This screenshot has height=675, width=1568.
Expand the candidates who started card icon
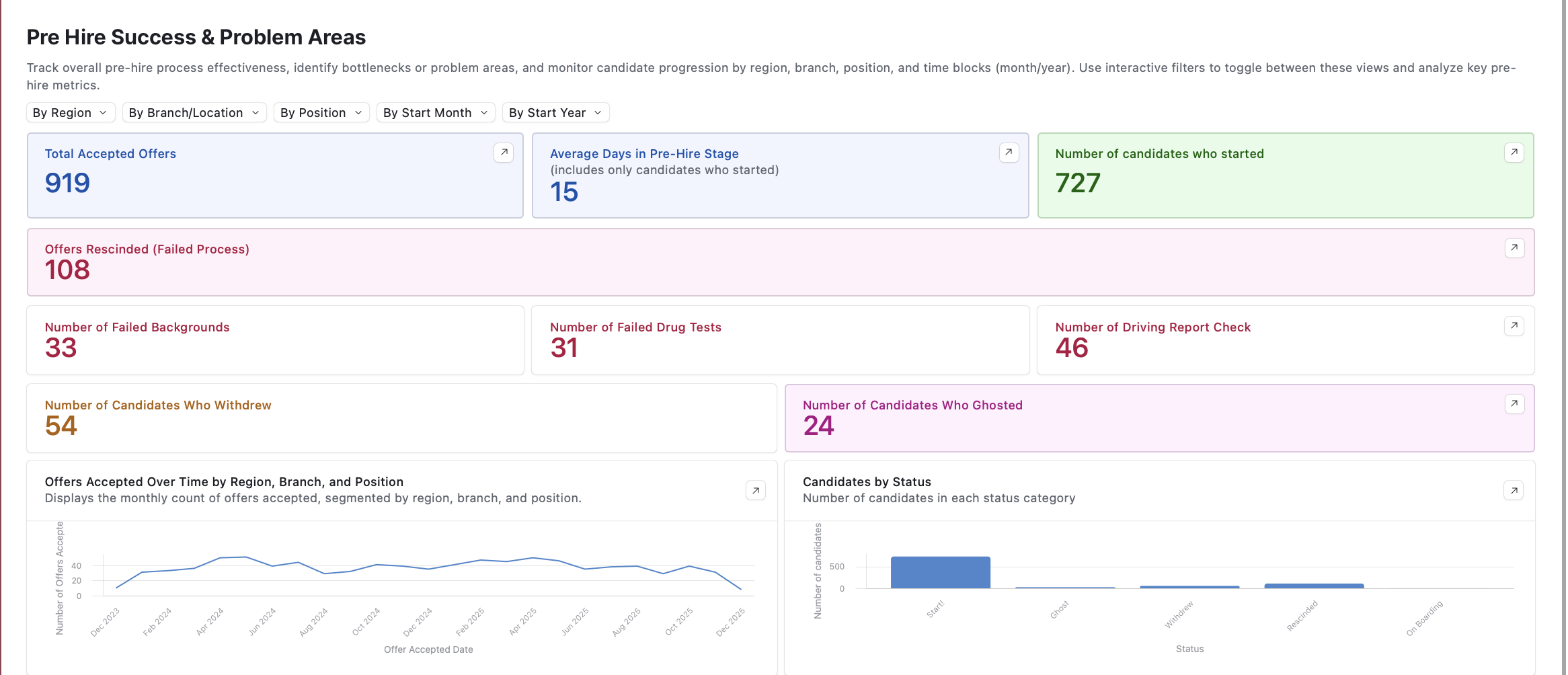point(1514,153)
